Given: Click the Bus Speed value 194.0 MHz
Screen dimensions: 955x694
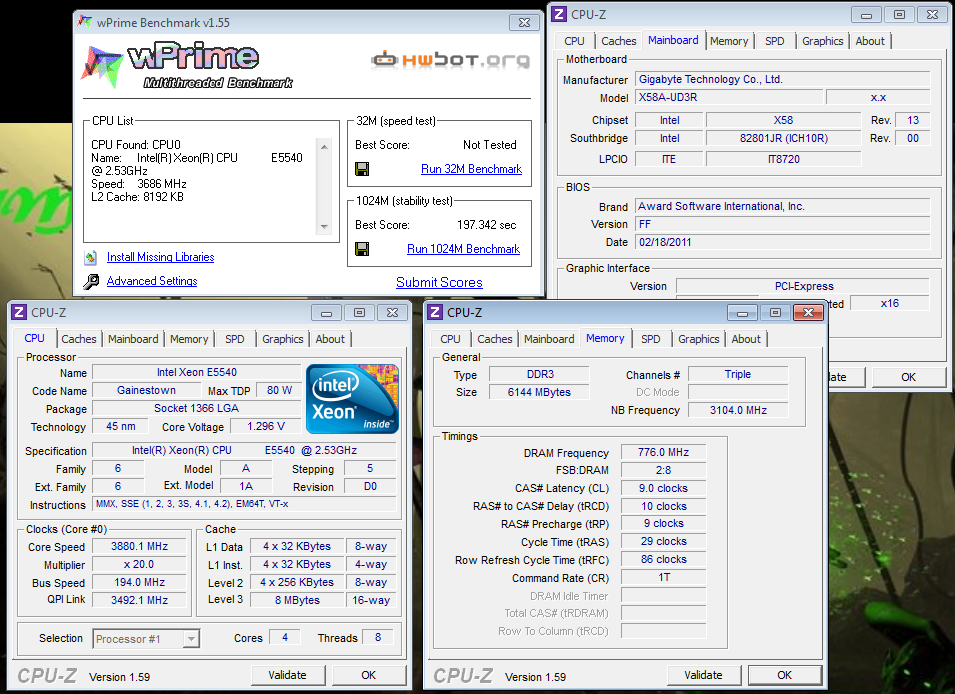Looking at the screenshot, I should 139,582.
